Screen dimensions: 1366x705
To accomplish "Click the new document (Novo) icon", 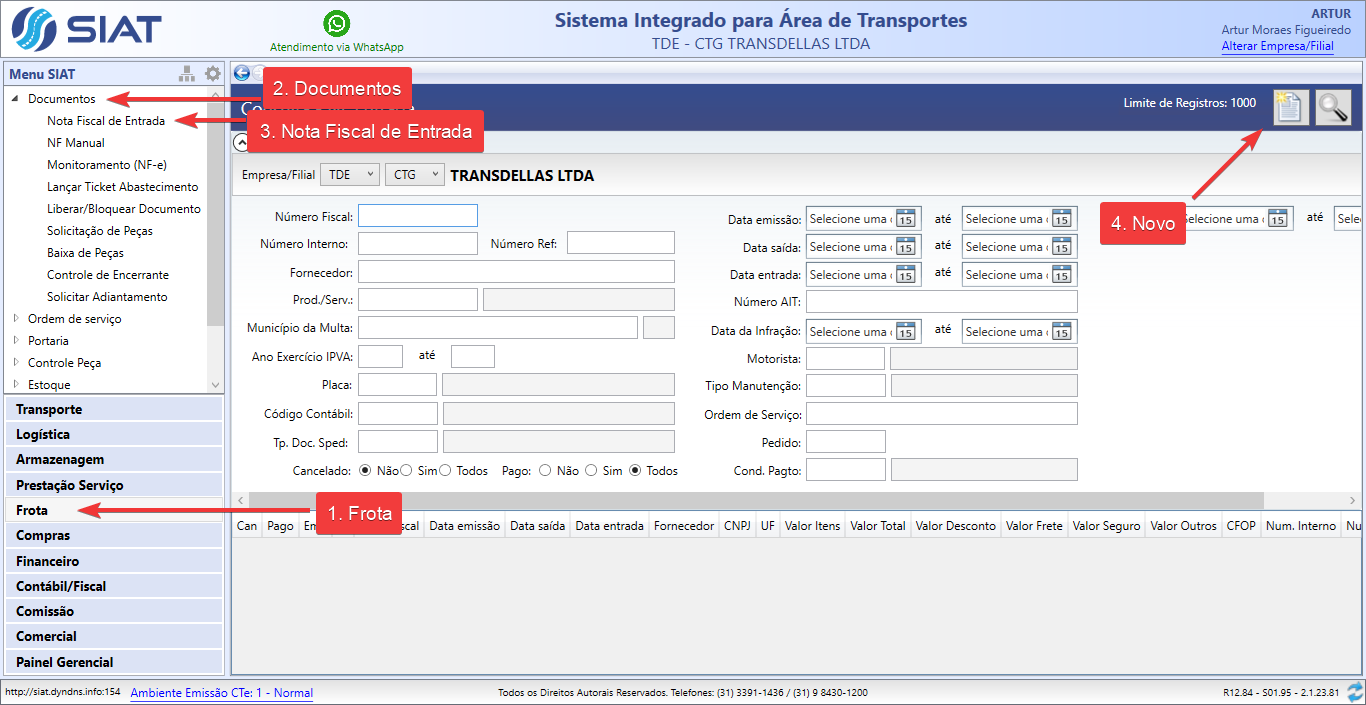I will pos(1290,107).
